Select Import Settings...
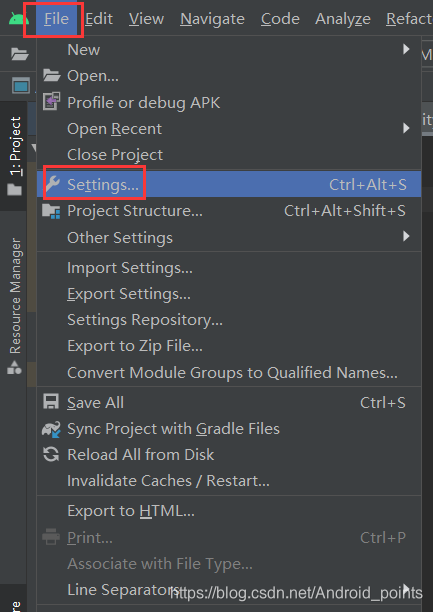 [x=229, y=268]
